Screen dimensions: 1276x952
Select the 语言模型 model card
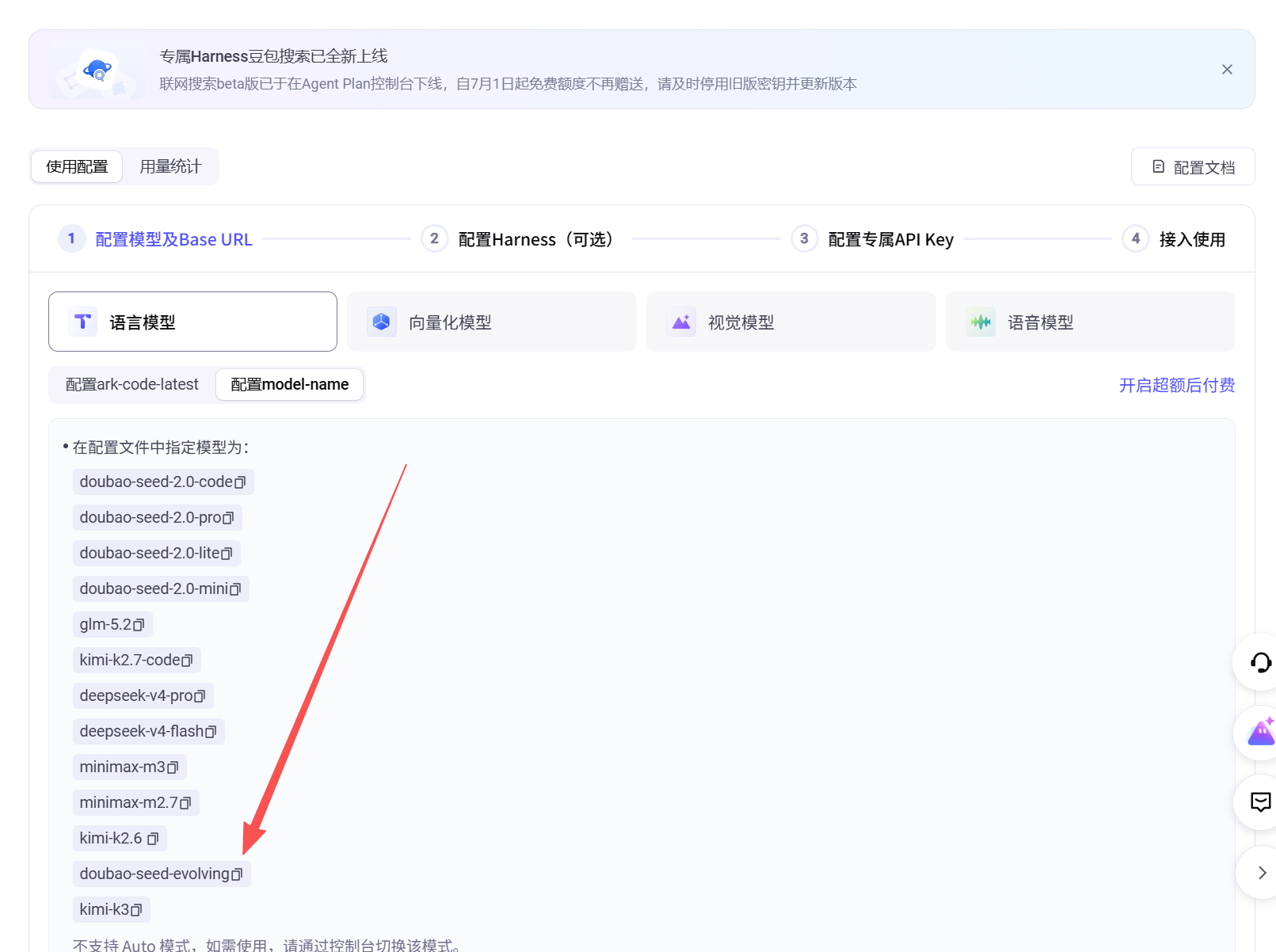pyautogui.click(x=192, y=322)
